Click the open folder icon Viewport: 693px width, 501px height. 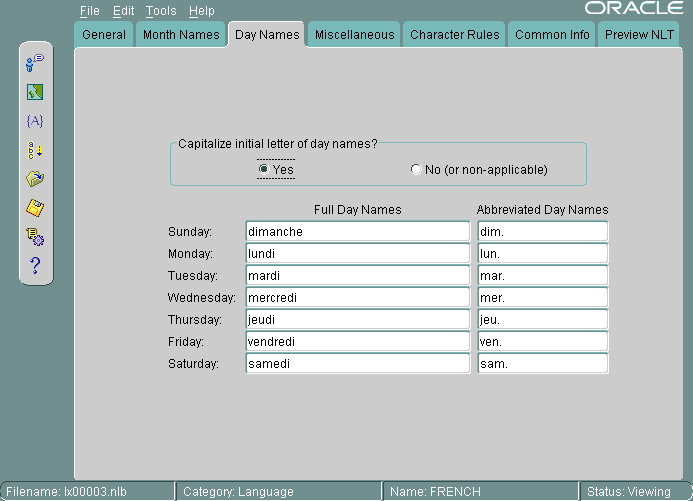tap(35, 179)
